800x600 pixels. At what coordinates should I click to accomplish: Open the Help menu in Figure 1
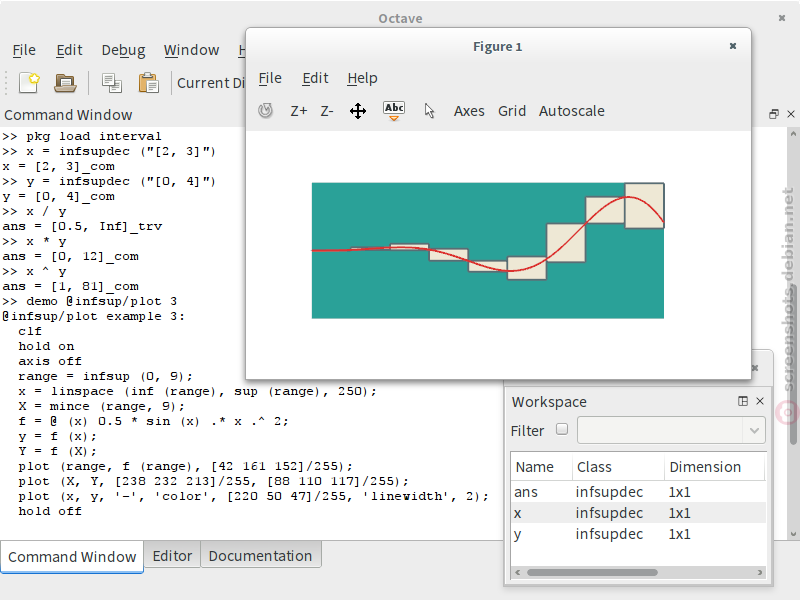coord(362,78)
